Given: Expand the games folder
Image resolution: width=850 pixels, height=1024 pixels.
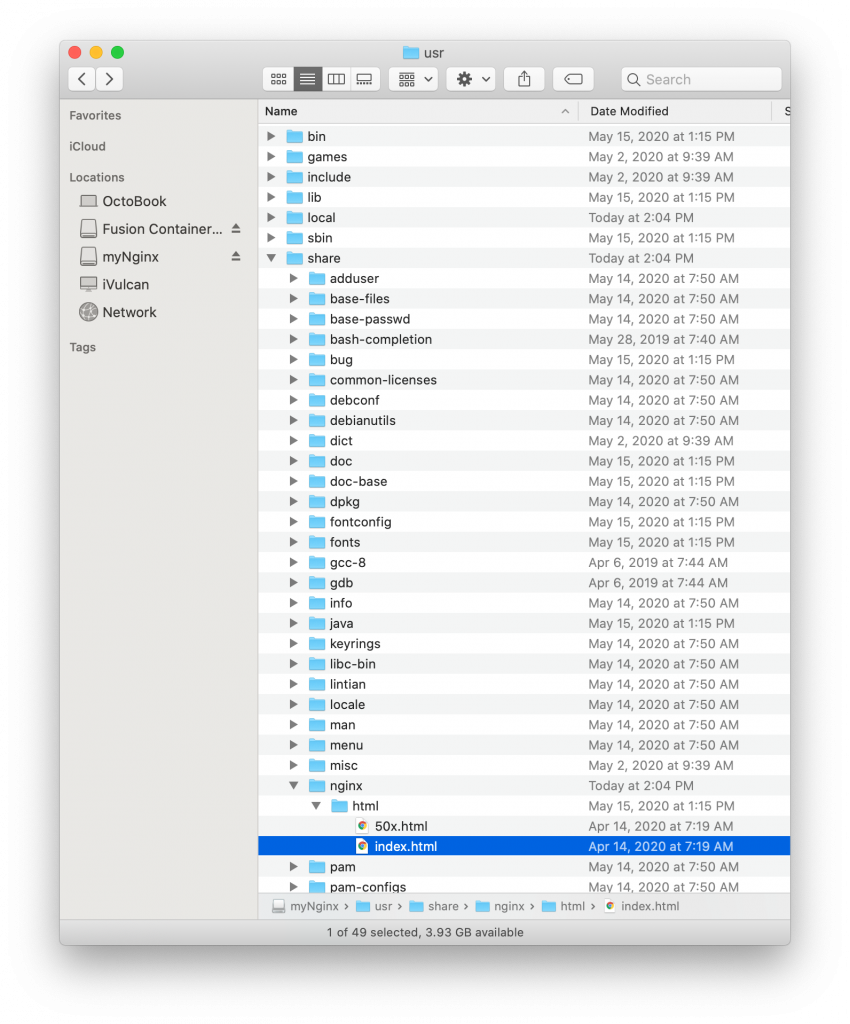Looking at the screenshot, I should coord(271,156).
